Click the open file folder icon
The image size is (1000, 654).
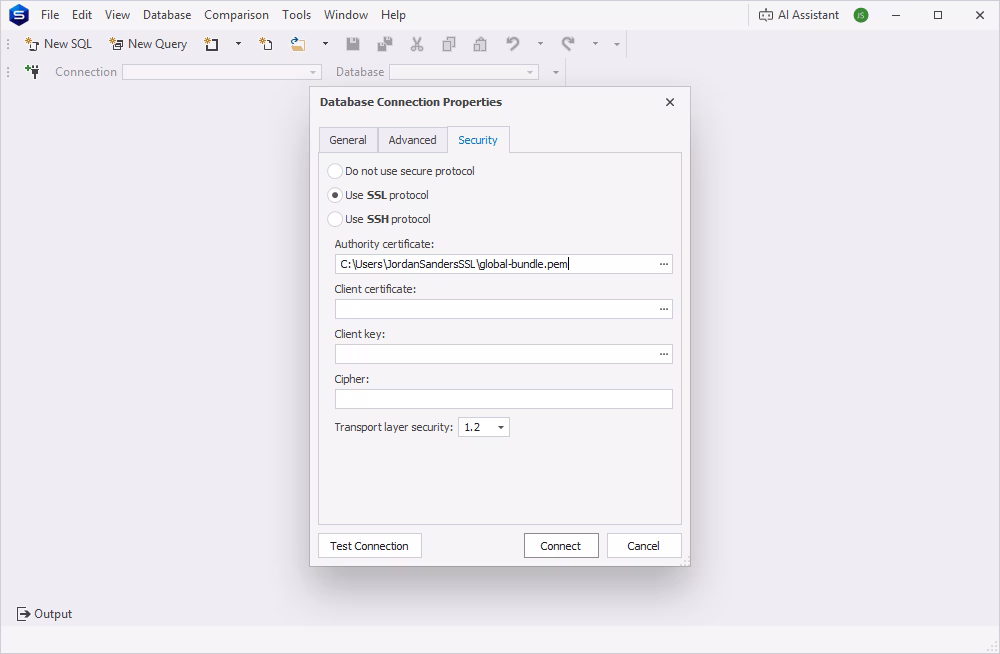(x=298, y=44)
